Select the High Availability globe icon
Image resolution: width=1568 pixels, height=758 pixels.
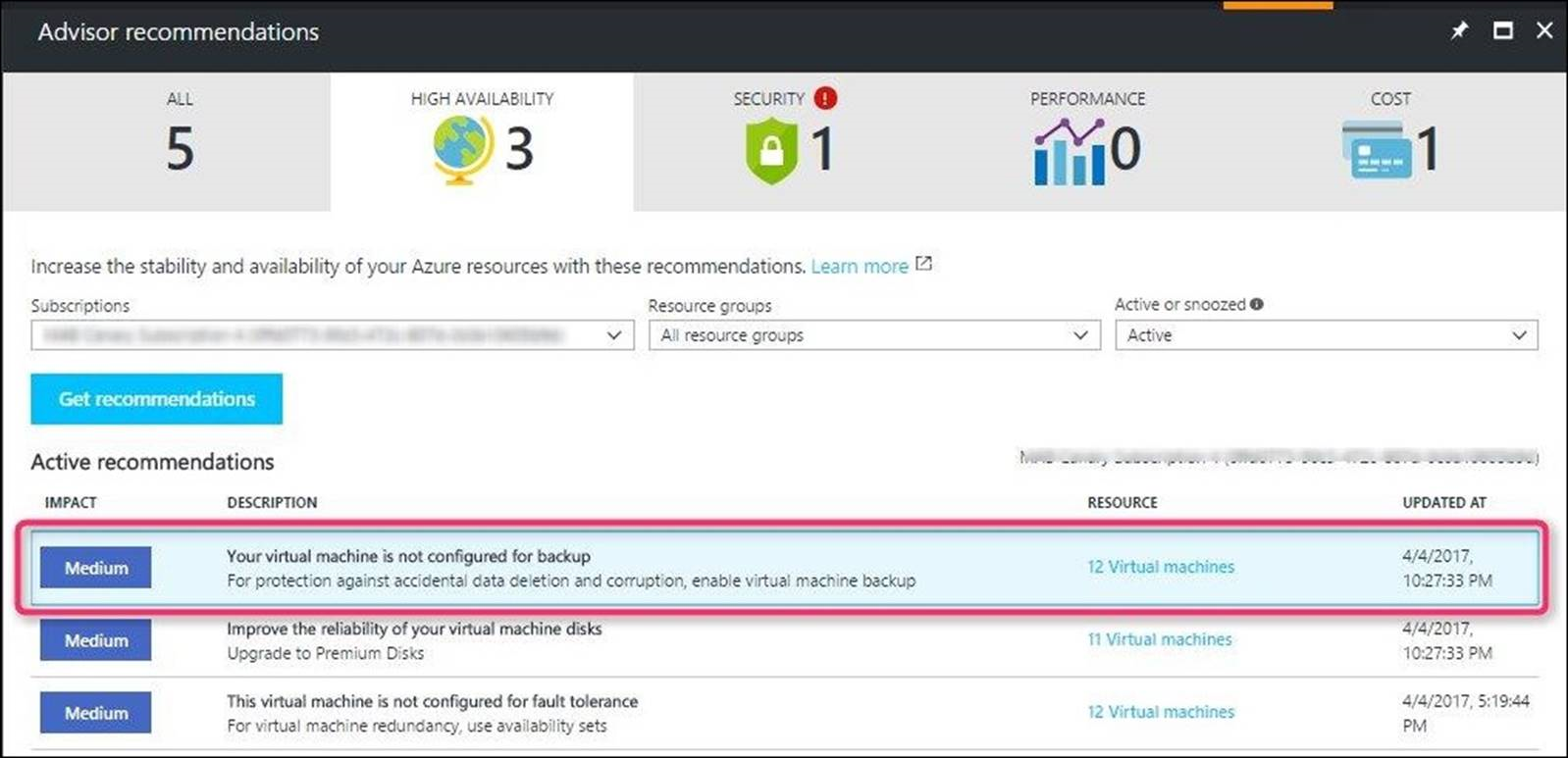click(x=460, y=147)
